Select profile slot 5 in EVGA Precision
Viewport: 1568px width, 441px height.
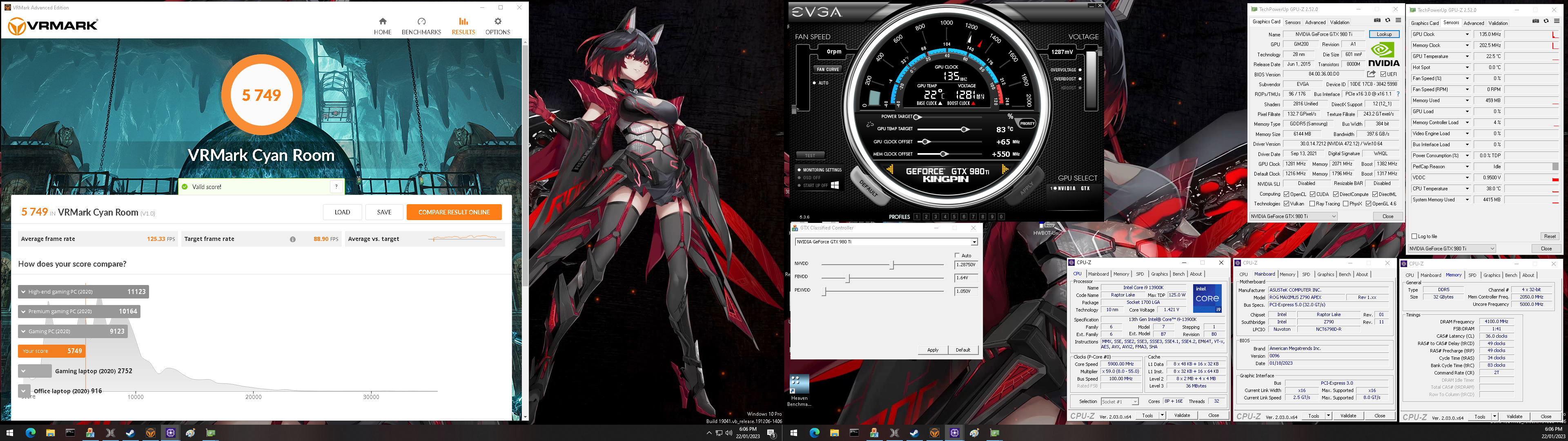[x=954, y=217]
